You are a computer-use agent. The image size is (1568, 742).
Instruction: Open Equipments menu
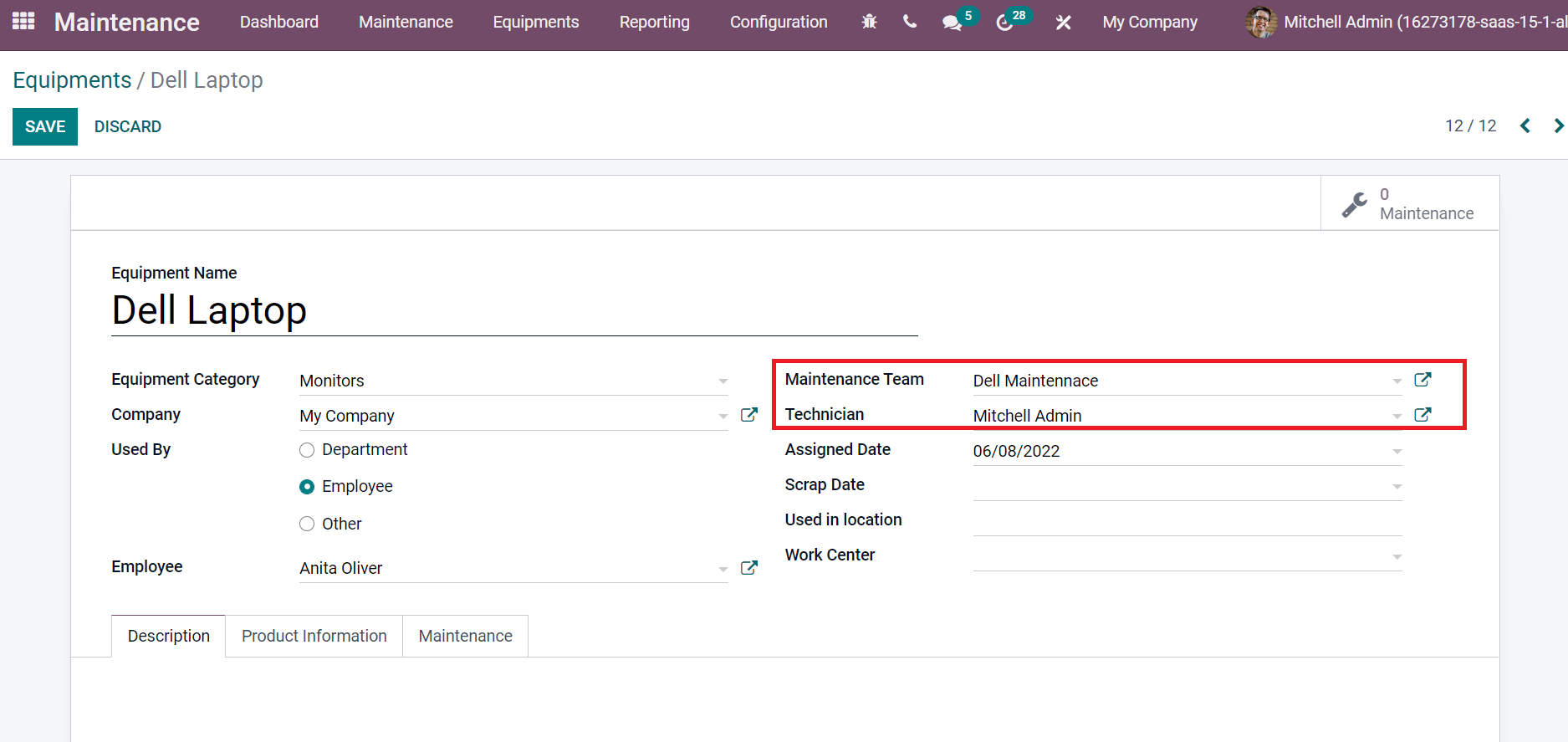(536, 23)
